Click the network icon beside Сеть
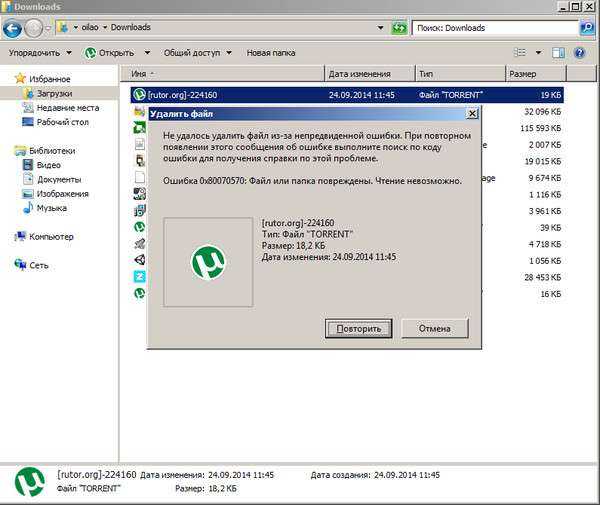600x505 pixels. pos(20,265)
